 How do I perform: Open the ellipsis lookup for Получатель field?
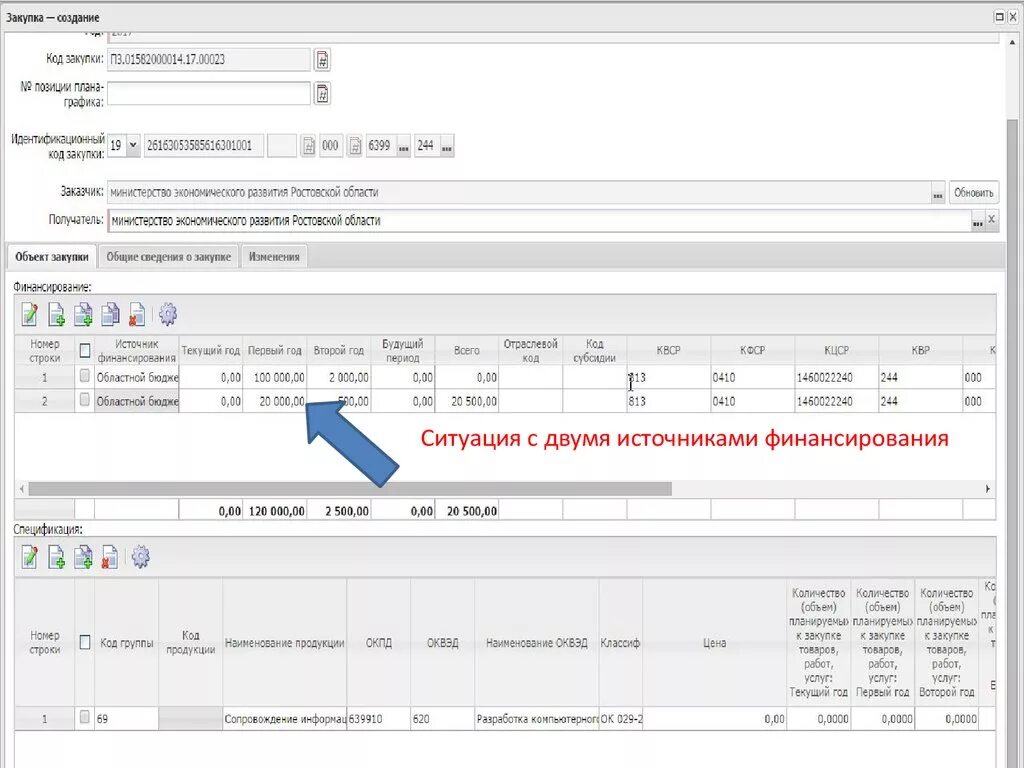click(978, 221)
